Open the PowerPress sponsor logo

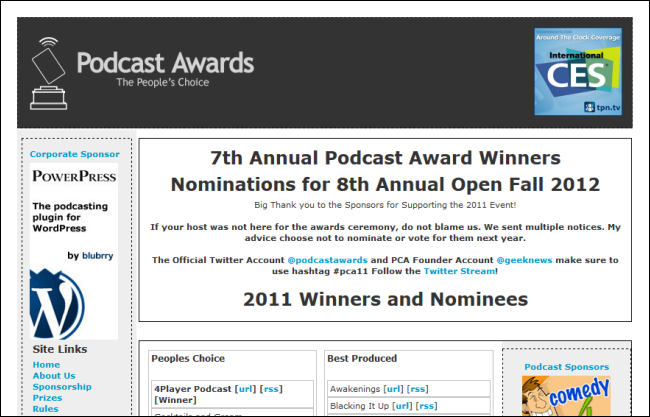point(74,176)
